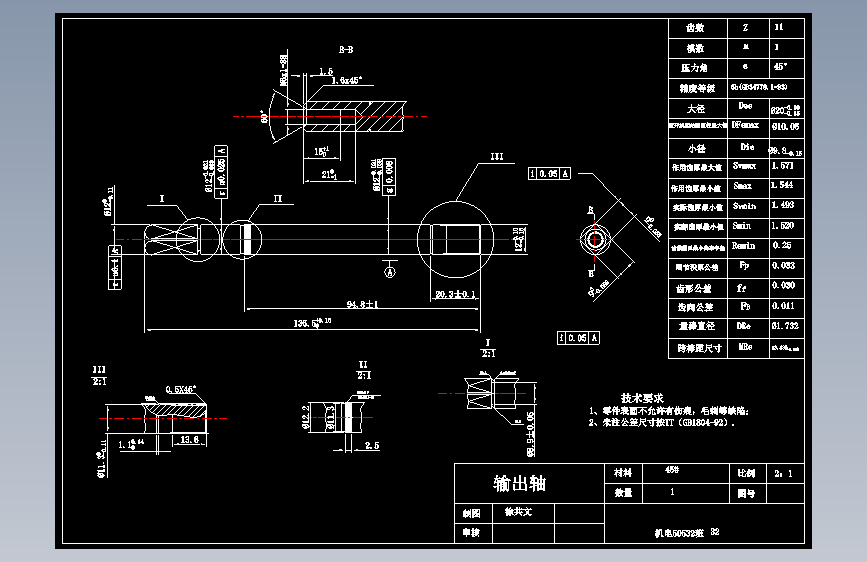The height and width of the screenshot is (562, 867).
Task: Select the 60° angle dimension in section B-B
Action: pyautogui.click(x=265, y=117)
